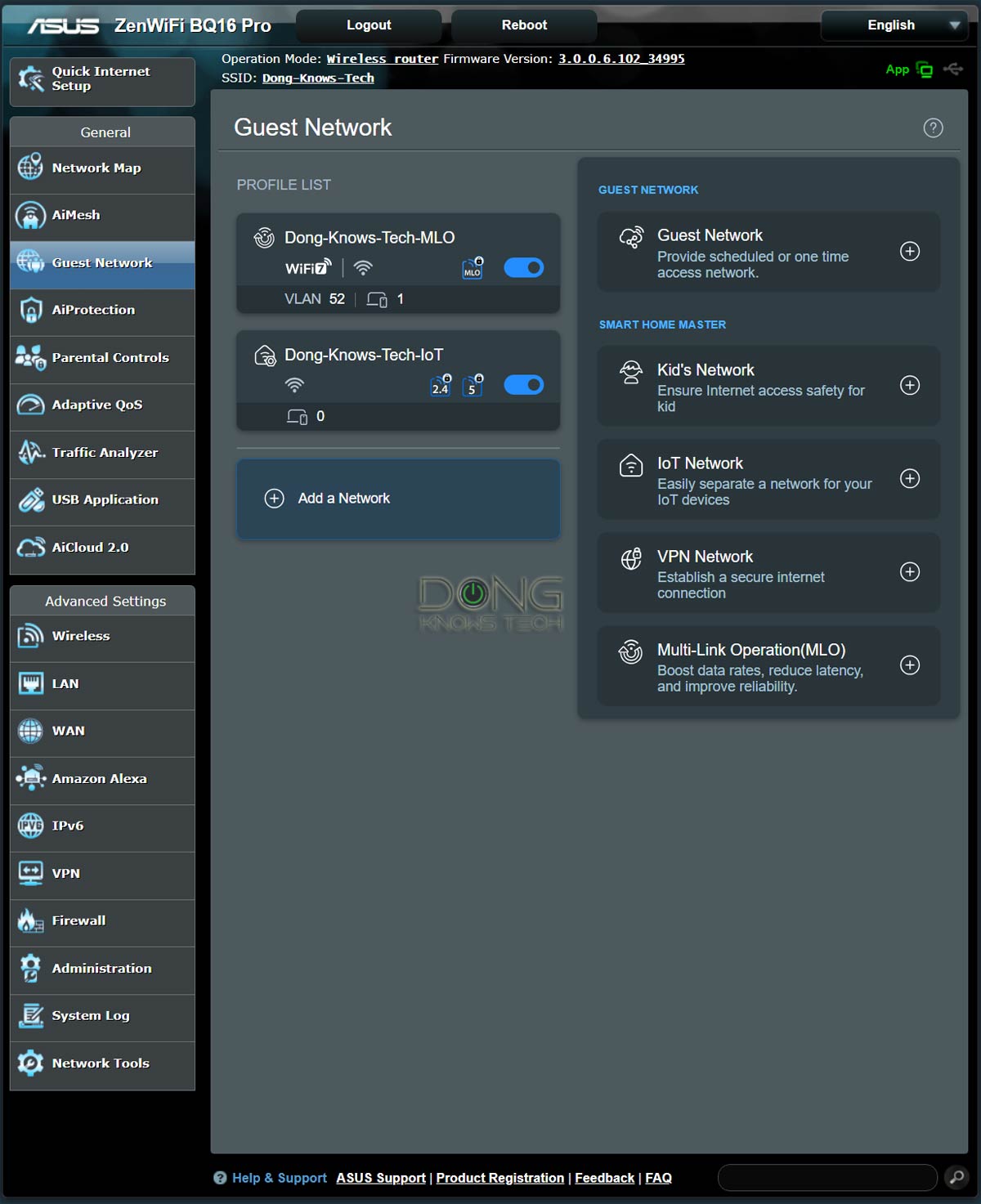Toggle off the Dong-Knows-Tech-IoT network
This screenshot has width=981, height=1204.
click(524, 385)
